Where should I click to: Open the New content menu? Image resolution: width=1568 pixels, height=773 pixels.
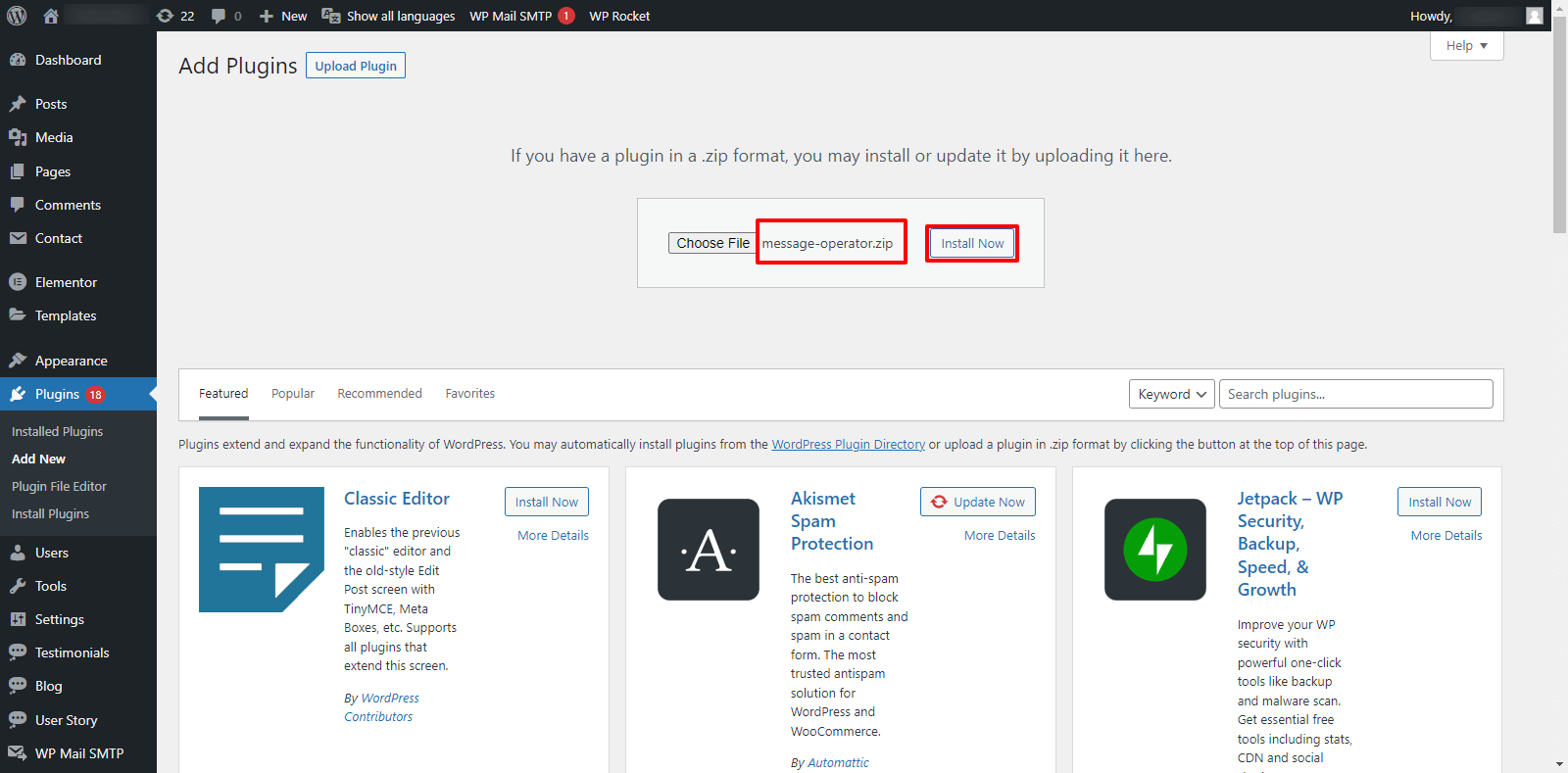282,16
